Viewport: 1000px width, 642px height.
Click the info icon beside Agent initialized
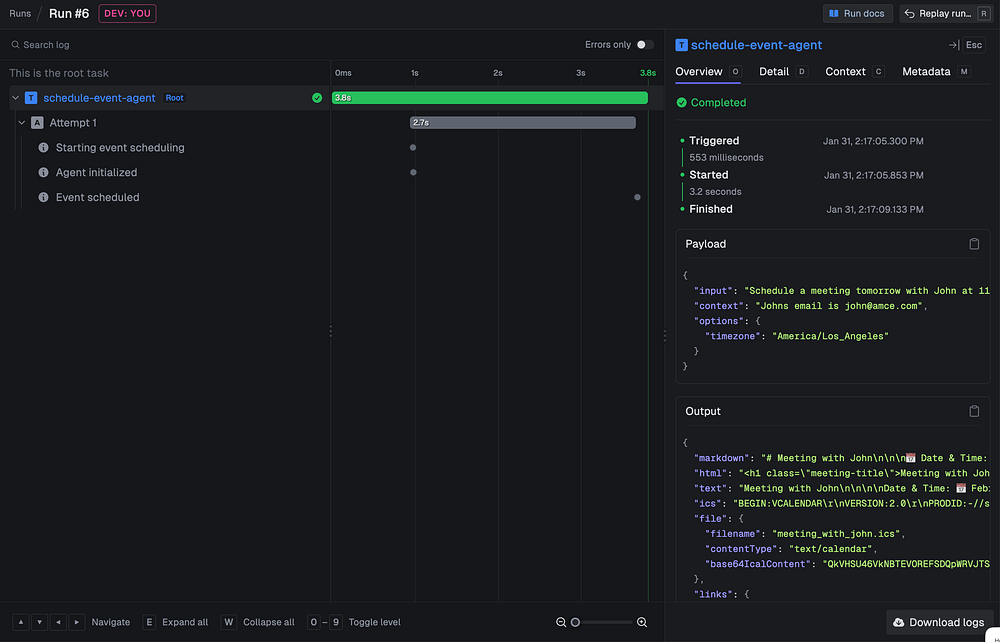43,173
